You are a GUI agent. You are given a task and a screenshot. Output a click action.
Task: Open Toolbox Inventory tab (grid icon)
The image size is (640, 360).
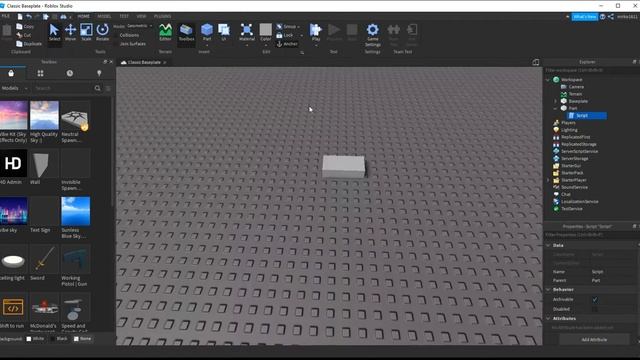[40, 73]
